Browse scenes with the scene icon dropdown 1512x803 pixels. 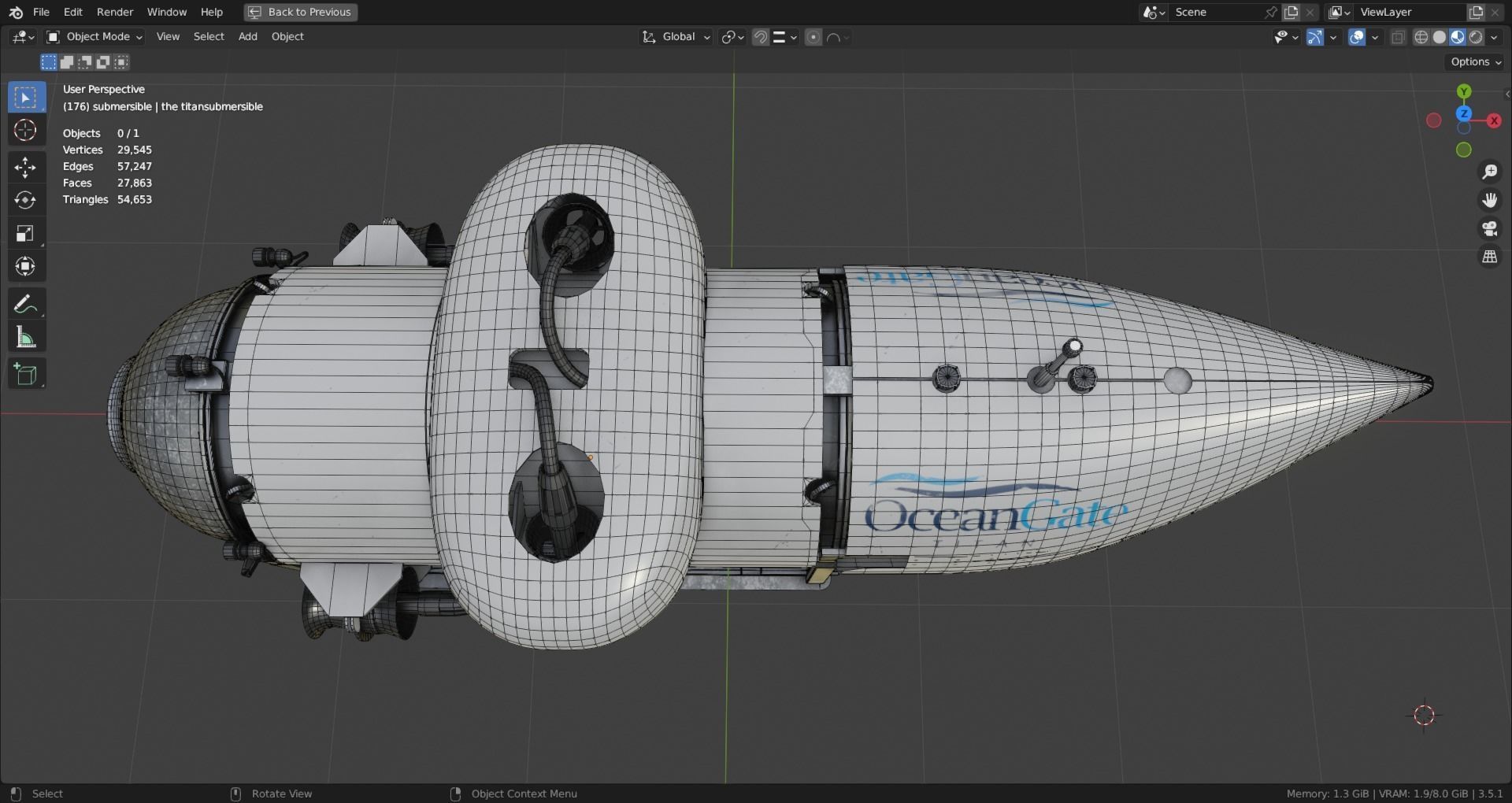pos(1154,12)
